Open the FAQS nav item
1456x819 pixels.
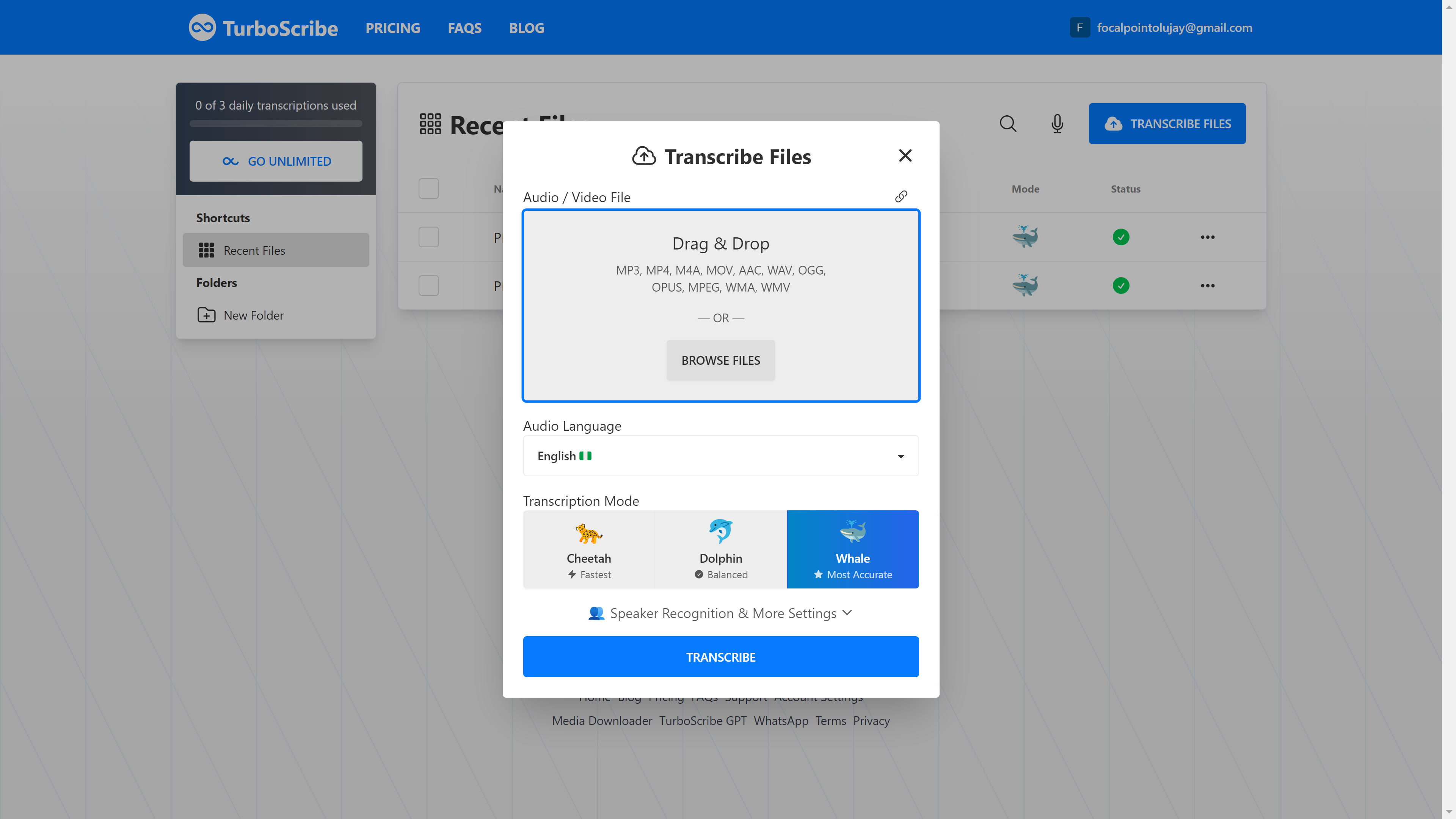point(464,28)
